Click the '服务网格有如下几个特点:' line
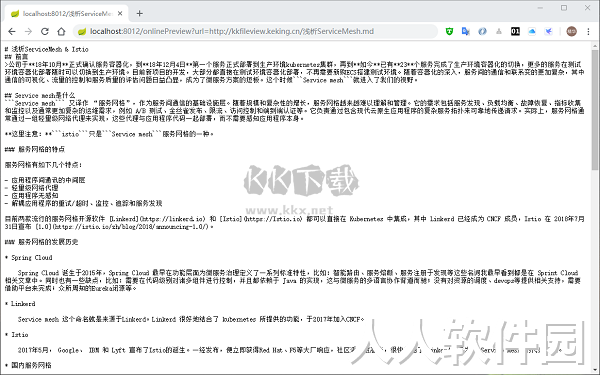 pos(43,165)
